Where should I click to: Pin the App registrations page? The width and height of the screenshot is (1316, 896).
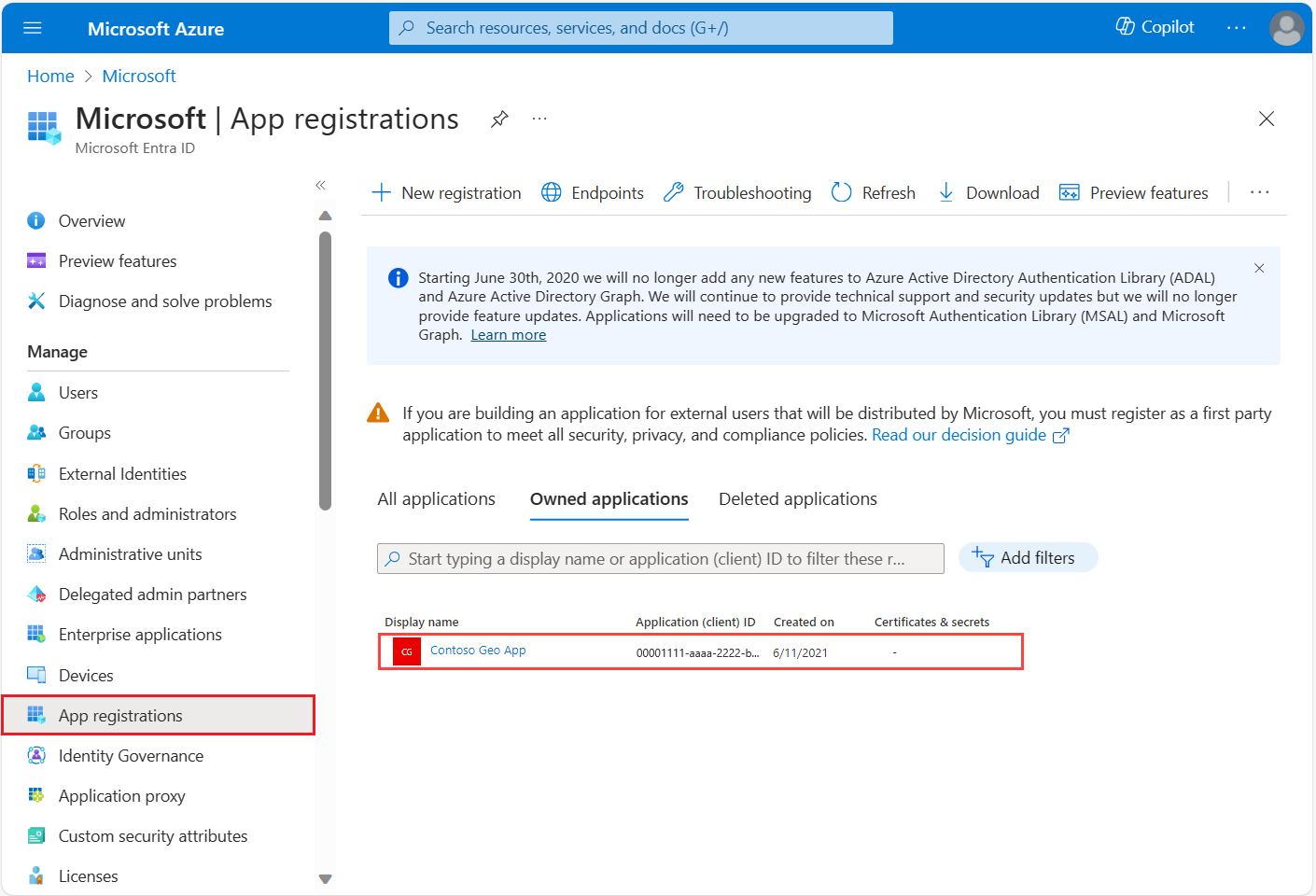click(499, 119)
